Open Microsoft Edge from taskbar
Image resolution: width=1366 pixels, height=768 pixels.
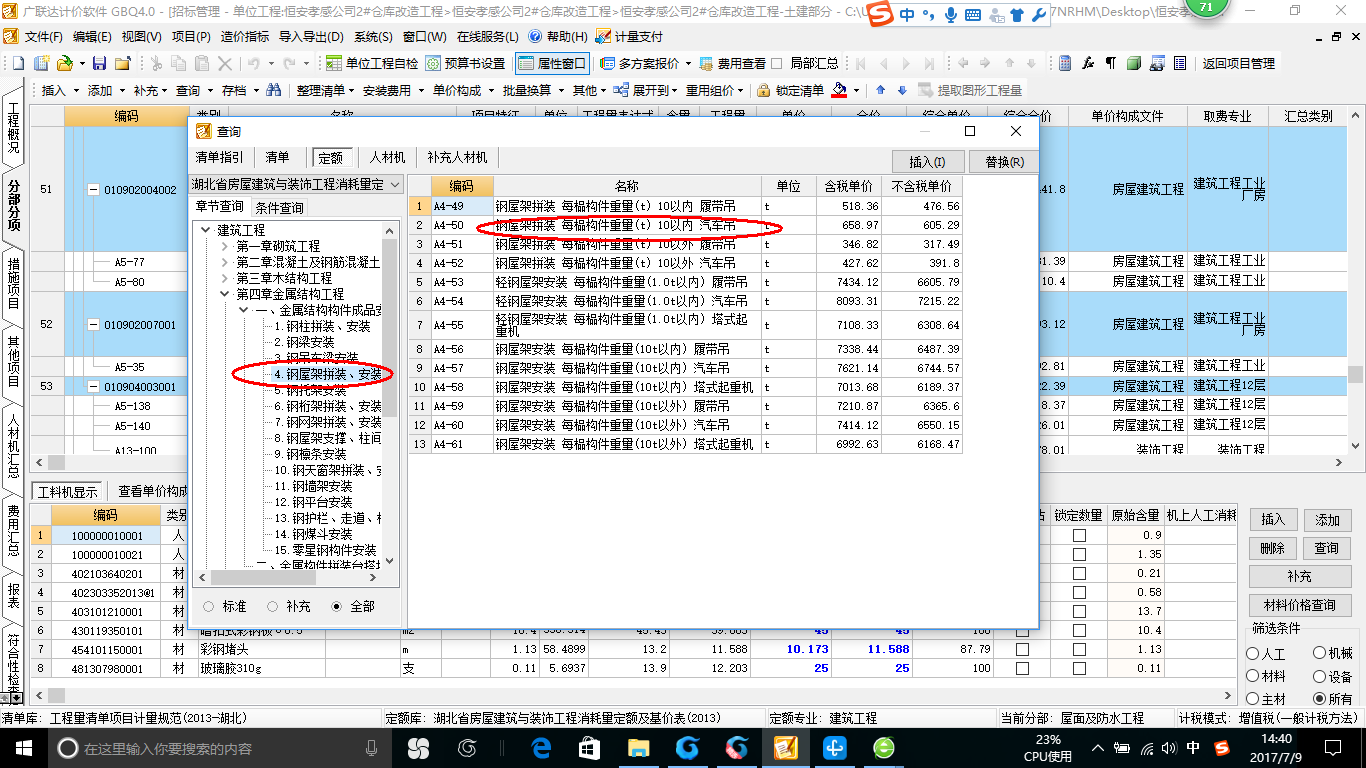coord(542,747)
